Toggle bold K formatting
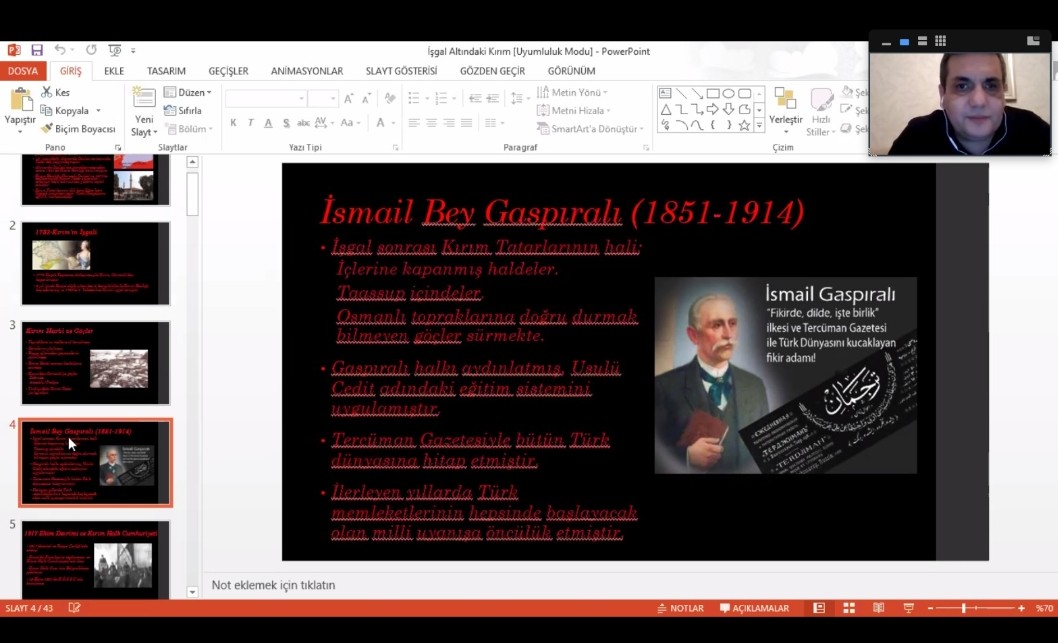The image size is (1058, 643). coord(233,123)
